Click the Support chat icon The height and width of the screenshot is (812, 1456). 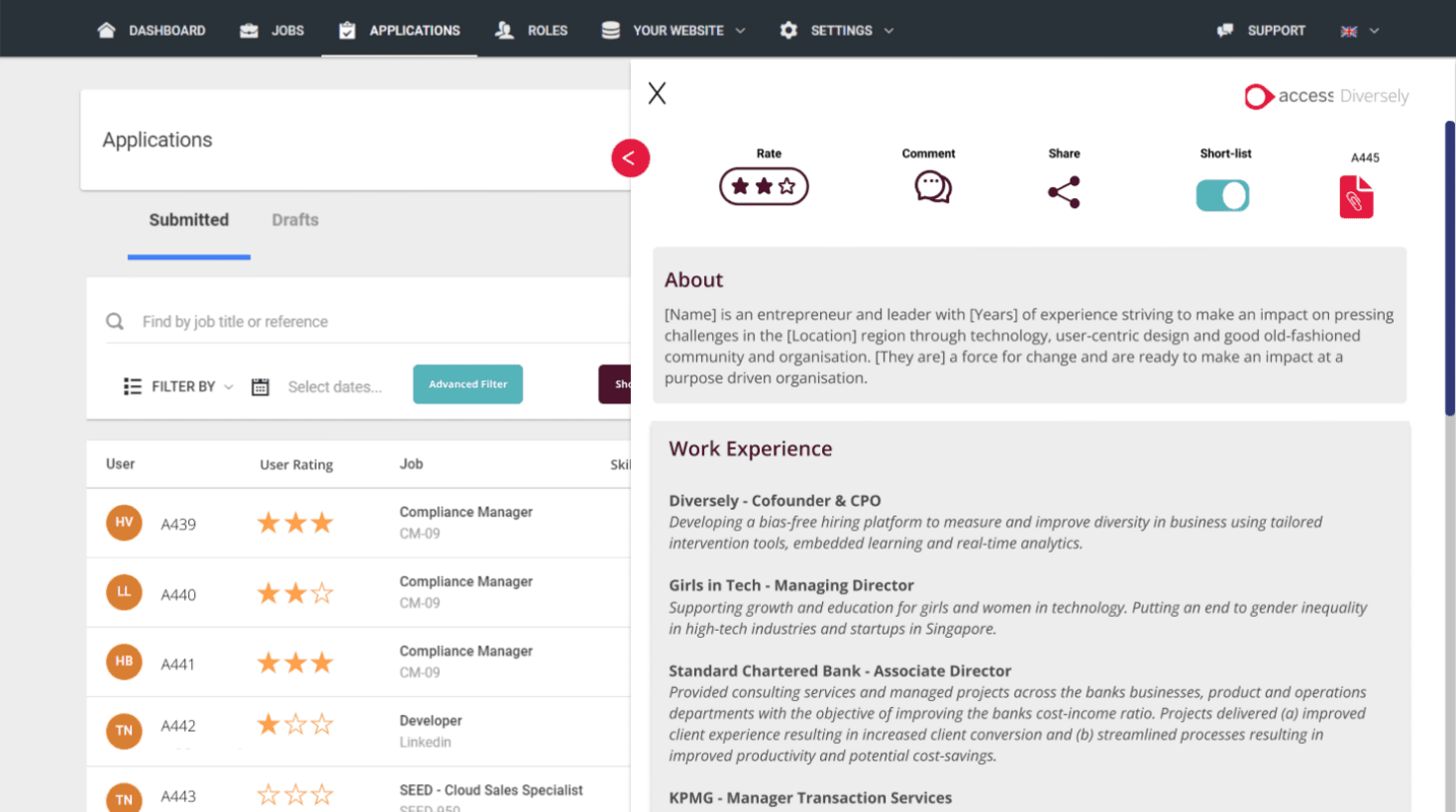point(1225,31)
